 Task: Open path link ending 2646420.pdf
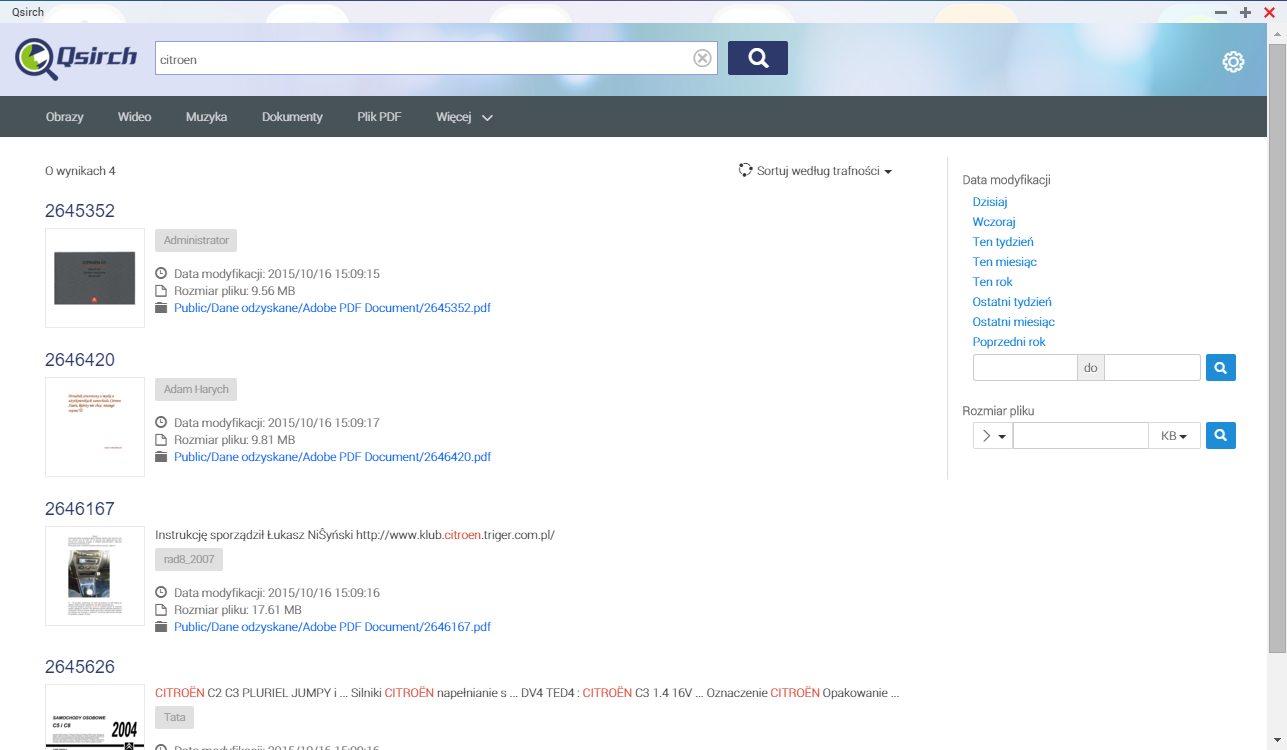(x=332, y=457)
